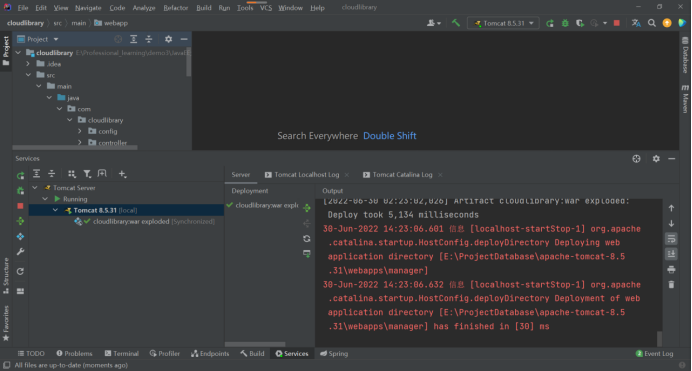
Task: Expand the .idea folder
Action: pyautogui.click(x=28, y=64)
